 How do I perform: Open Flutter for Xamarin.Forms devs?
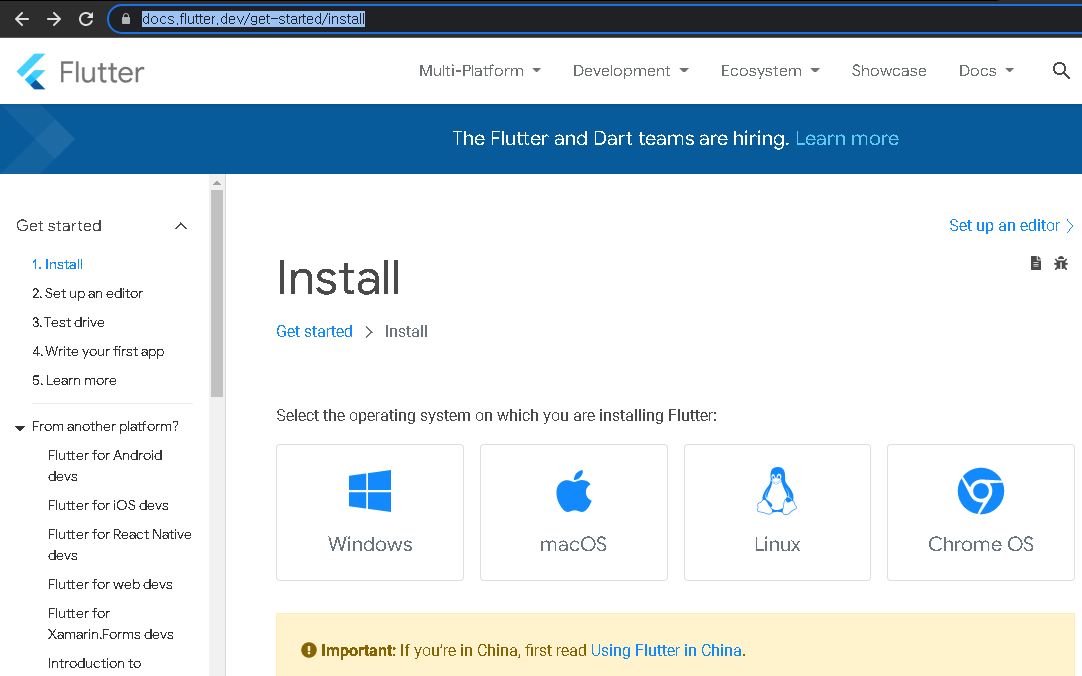(x=110, y=624)
